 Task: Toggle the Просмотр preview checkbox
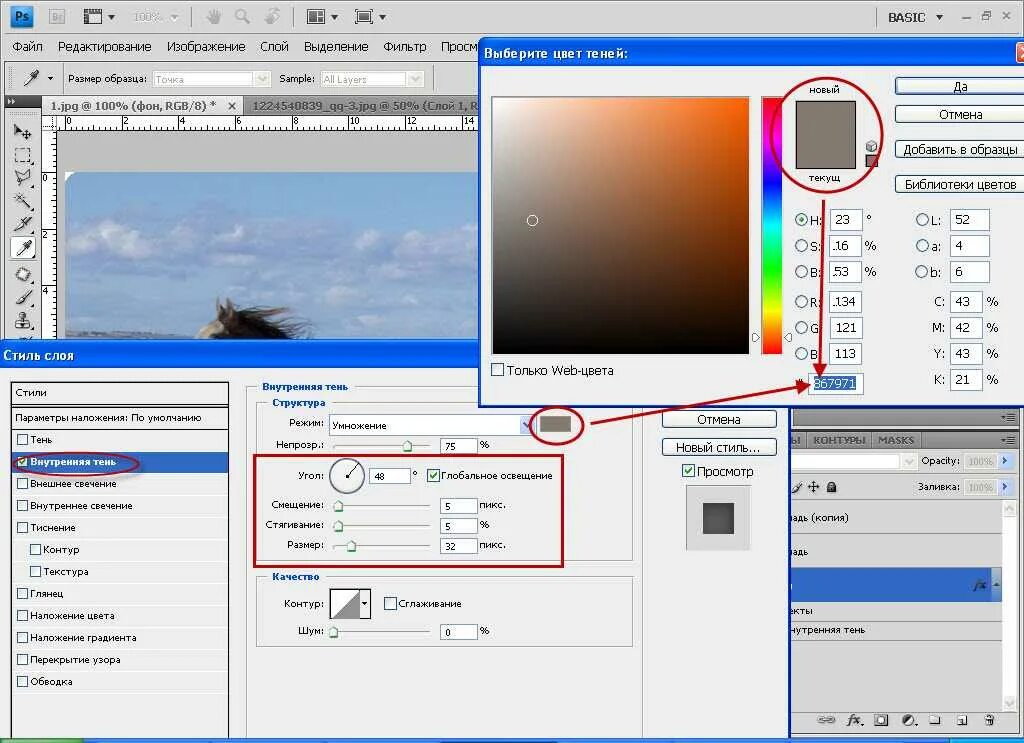click(688, 471)
